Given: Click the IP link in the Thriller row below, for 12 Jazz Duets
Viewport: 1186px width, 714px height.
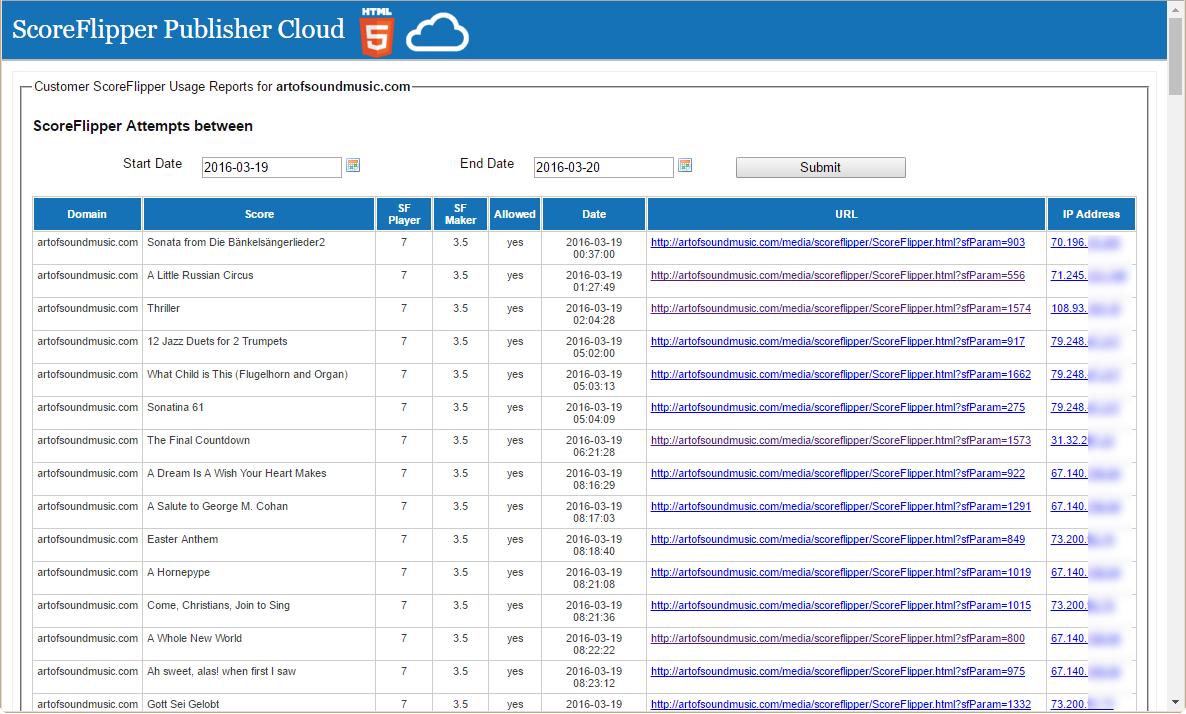Looking at the screenshot, I should click(1084, 342).
